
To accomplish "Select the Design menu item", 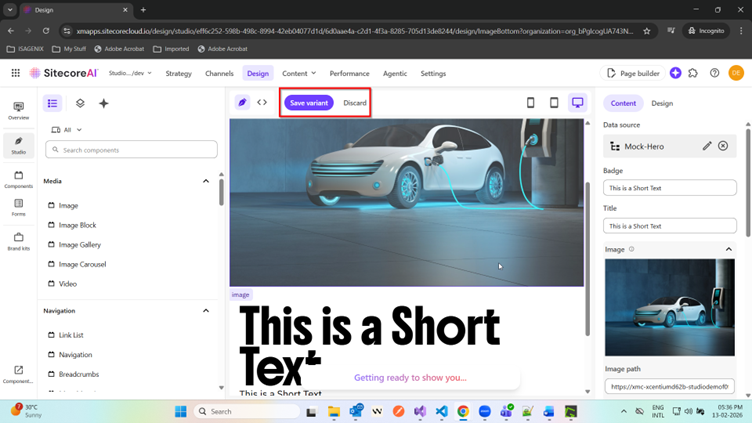I will (258, 73).
